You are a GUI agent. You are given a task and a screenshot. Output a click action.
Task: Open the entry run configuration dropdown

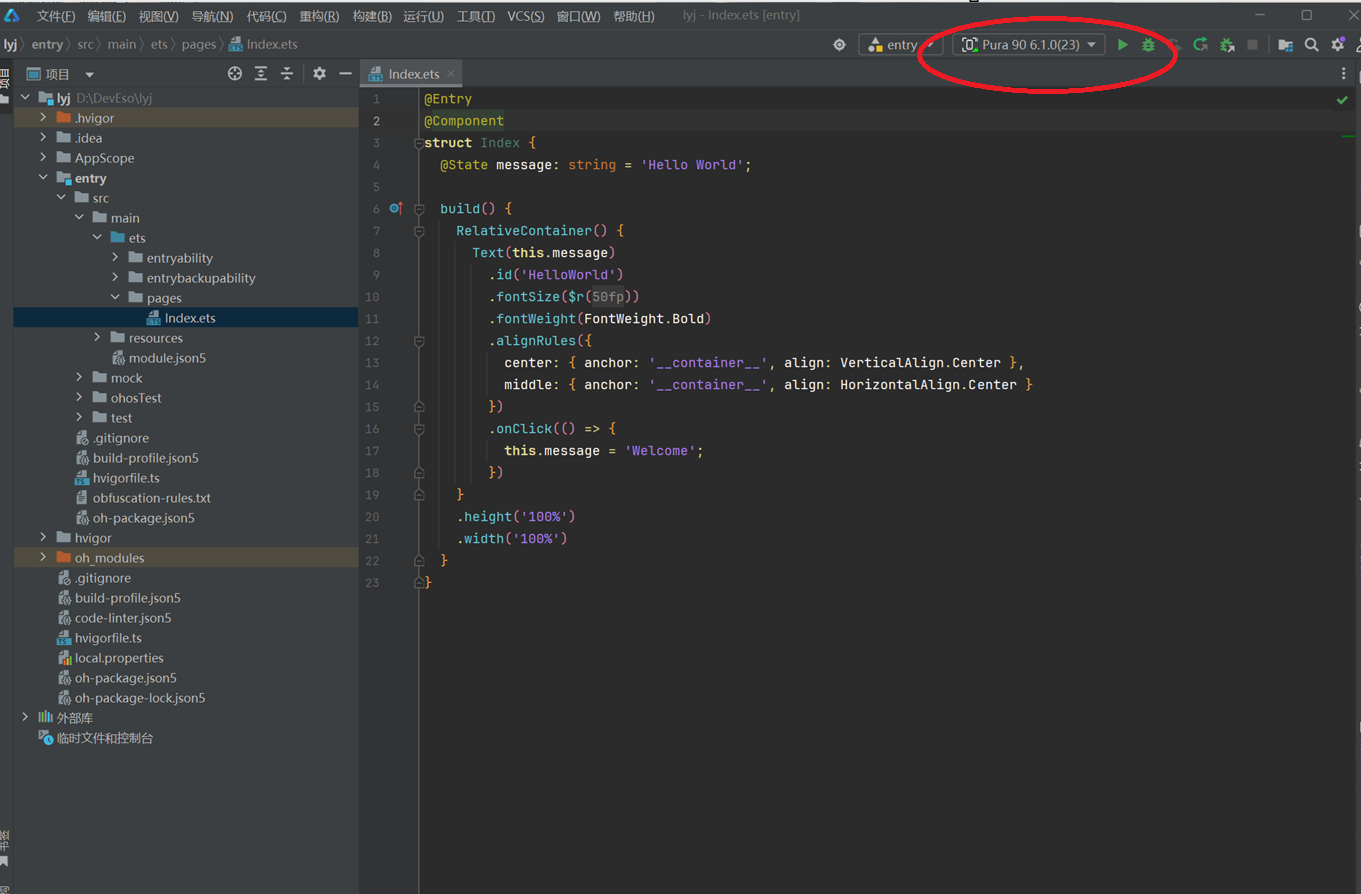tap(901, 45)
